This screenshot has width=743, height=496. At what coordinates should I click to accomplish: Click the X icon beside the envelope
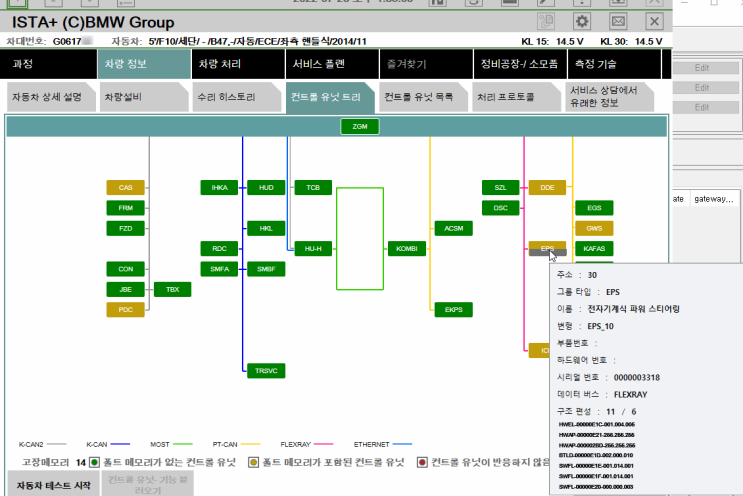click(655, 21)
